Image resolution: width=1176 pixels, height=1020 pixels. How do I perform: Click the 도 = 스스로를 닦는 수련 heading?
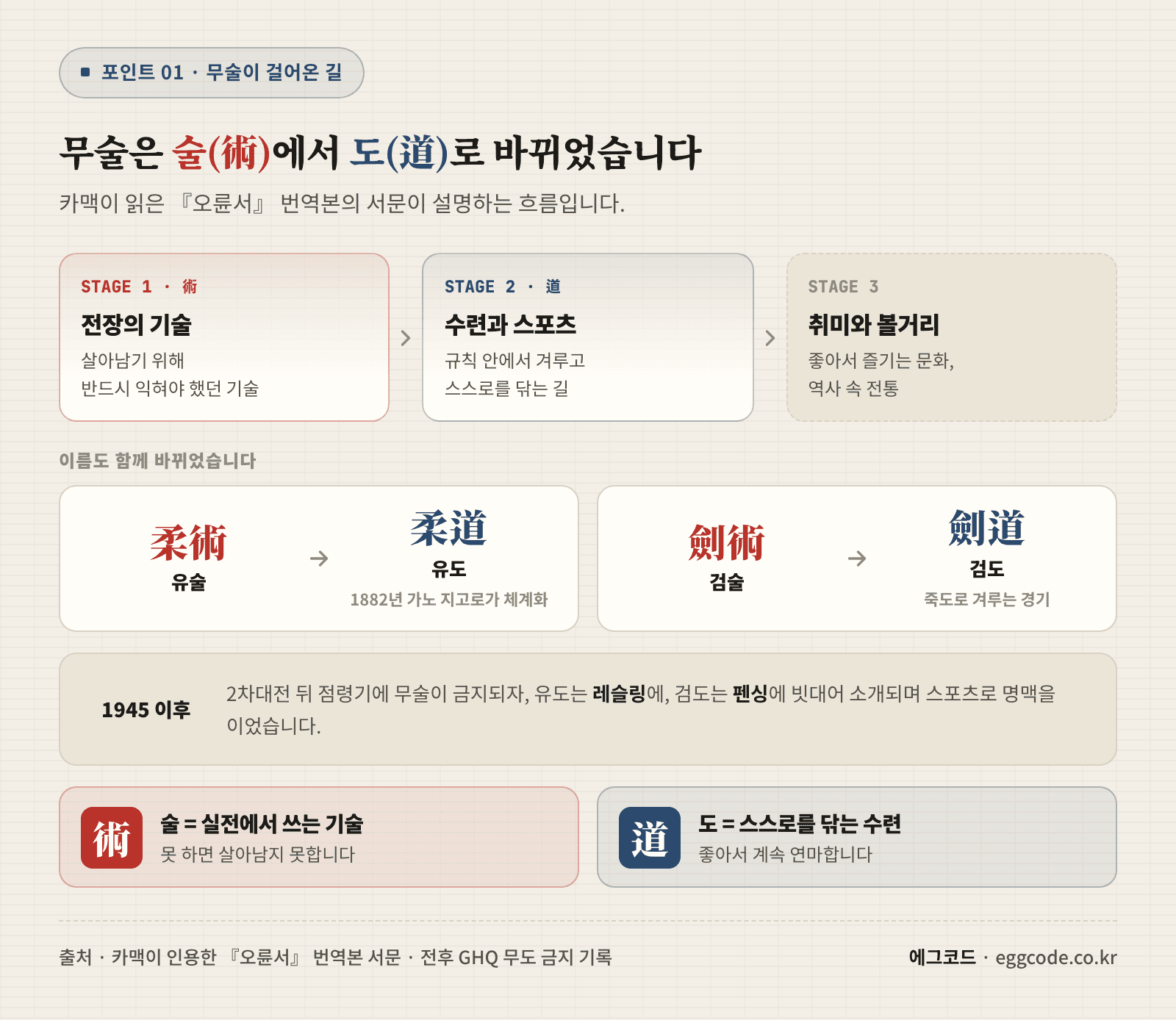pyautogui.click(x=800, y=824)
